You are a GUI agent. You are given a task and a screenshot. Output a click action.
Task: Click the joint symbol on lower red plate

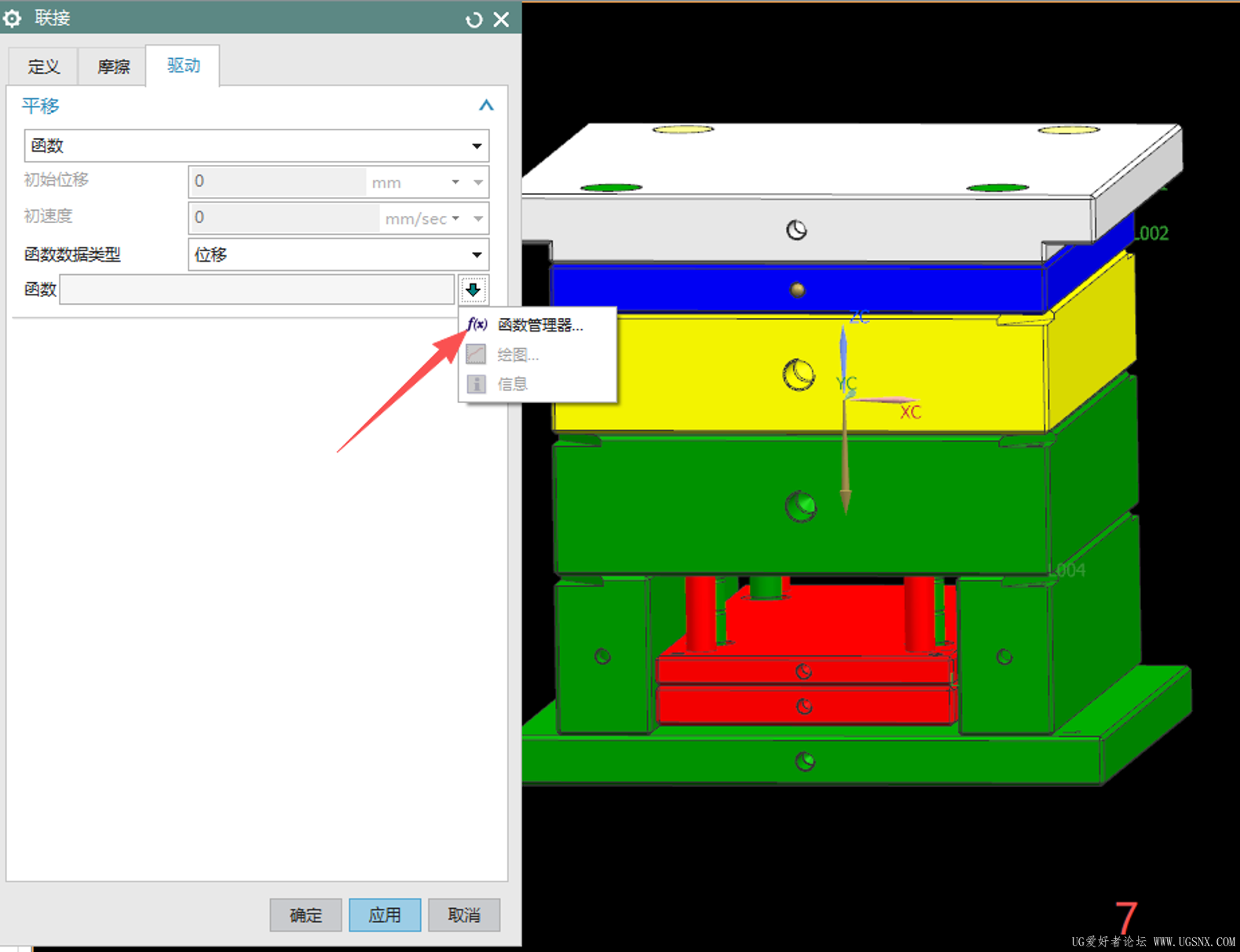pyautogui.click(x=804, y=706)
